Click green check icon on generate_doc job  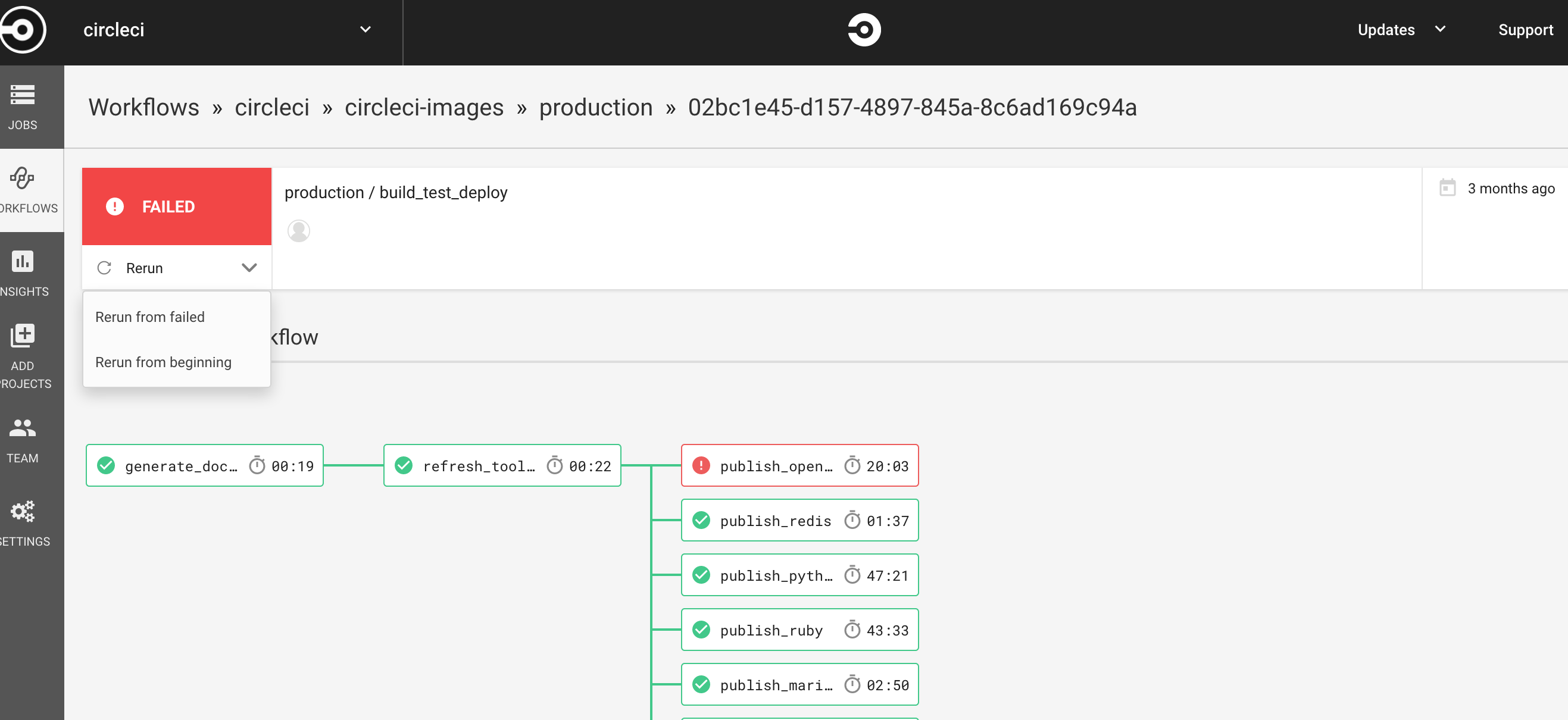coord(106,465)
